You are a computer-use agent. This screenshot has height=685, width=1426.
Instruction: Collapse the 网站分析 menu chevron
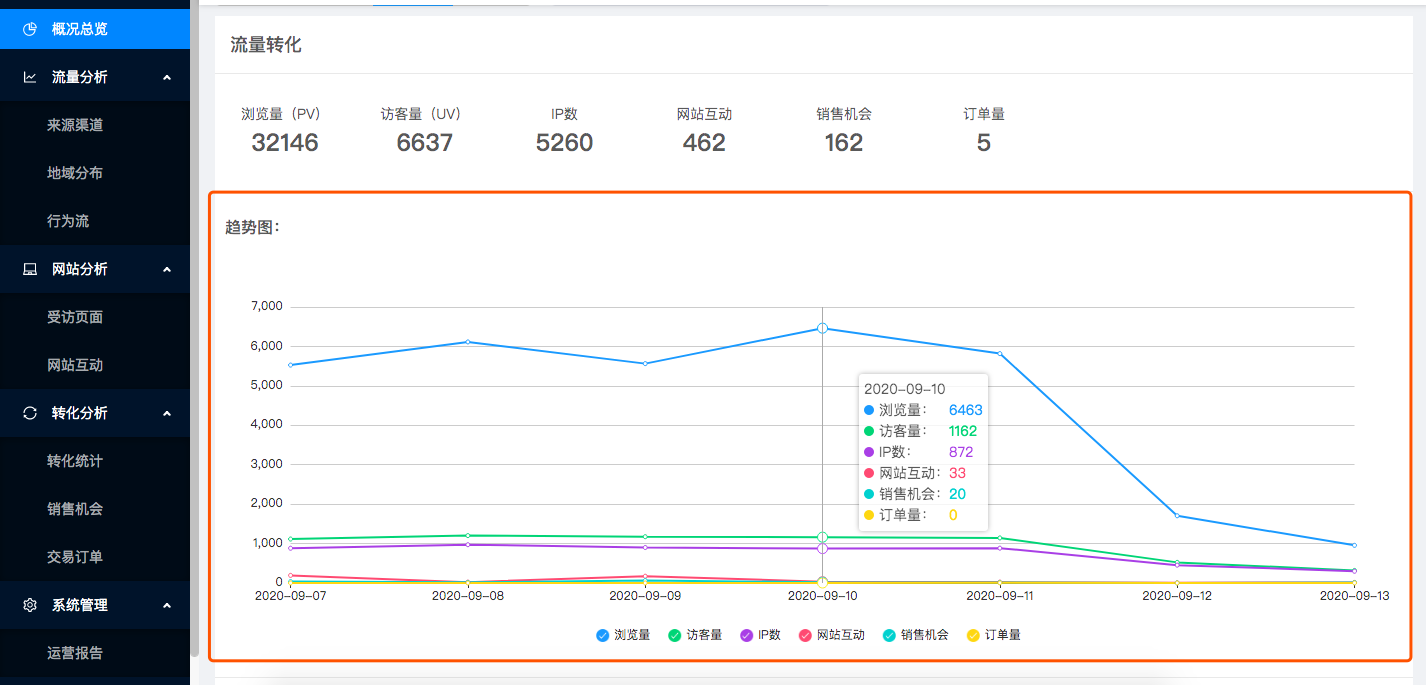click(x=167, y=269)
